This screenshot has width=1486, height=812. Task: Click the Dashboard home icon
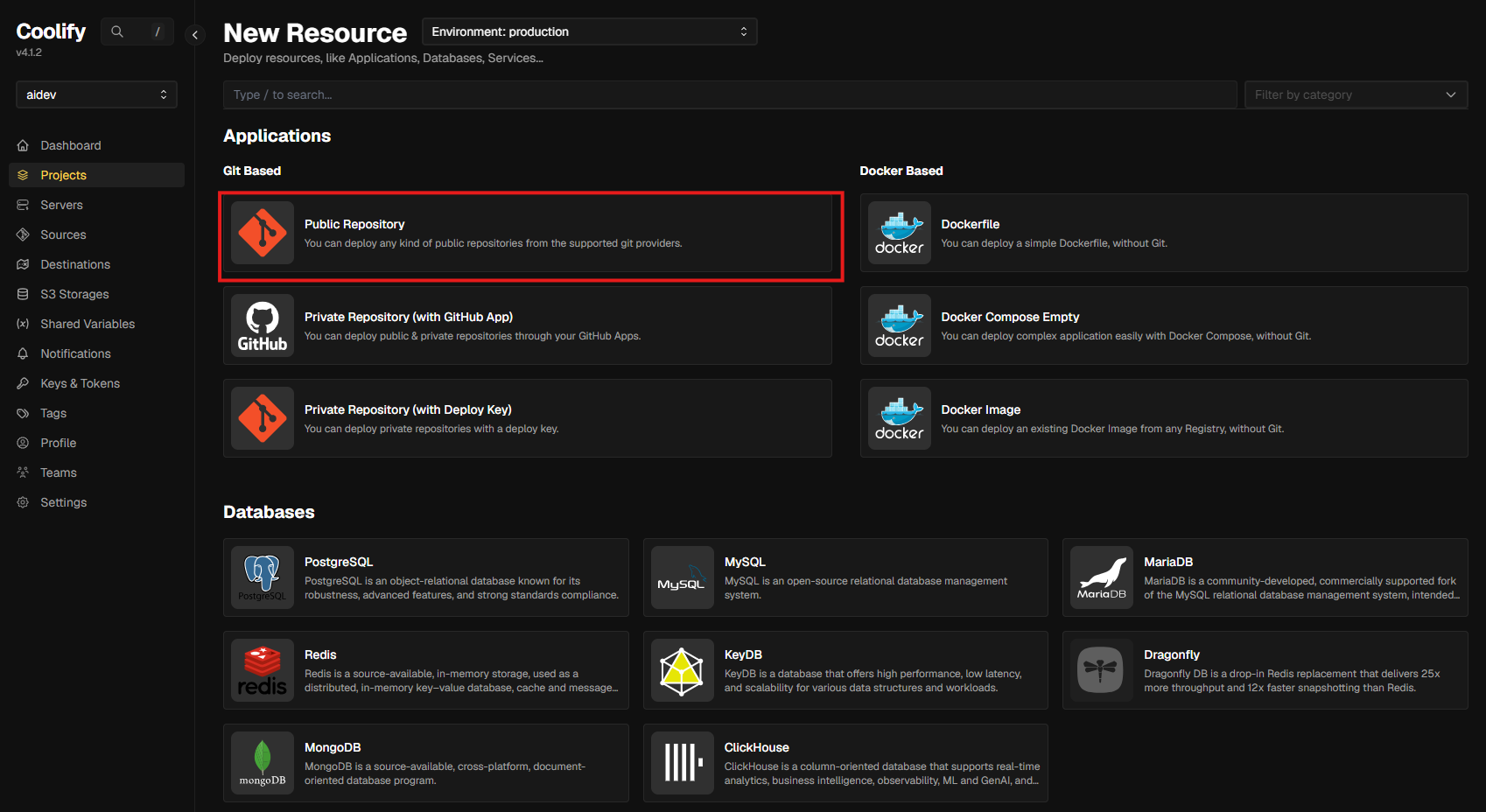tap(23, 145)
